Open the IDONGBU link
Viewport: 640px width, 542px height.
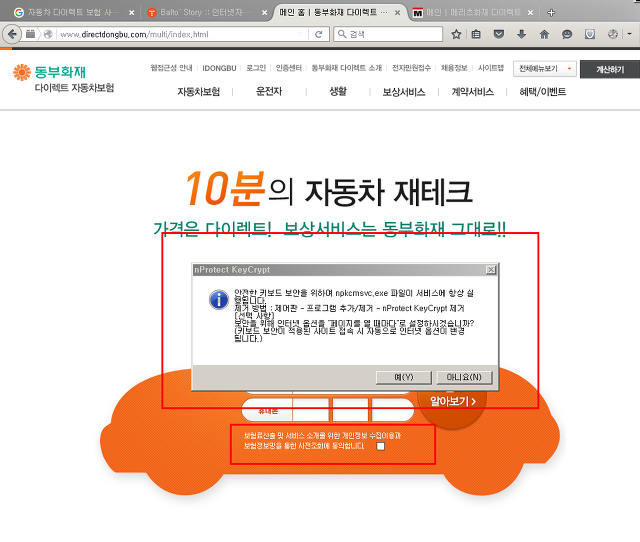pyautogui.click(x=219, y=68)
